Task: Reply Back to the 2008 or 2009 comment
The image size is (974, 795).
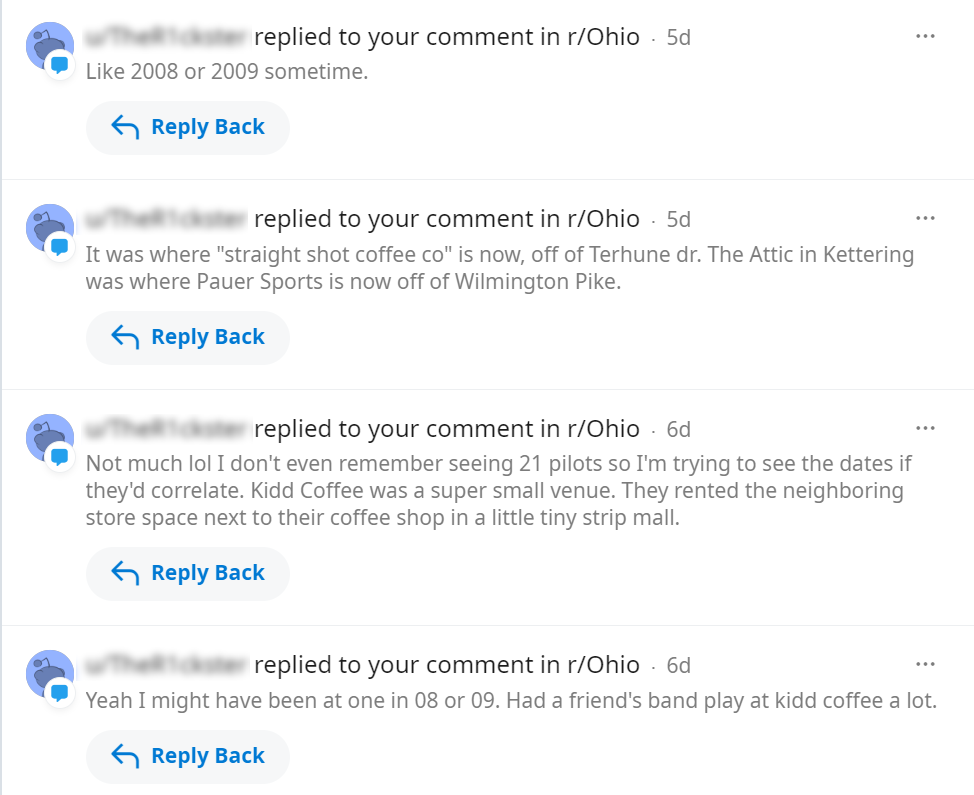Action: (188, 127)
